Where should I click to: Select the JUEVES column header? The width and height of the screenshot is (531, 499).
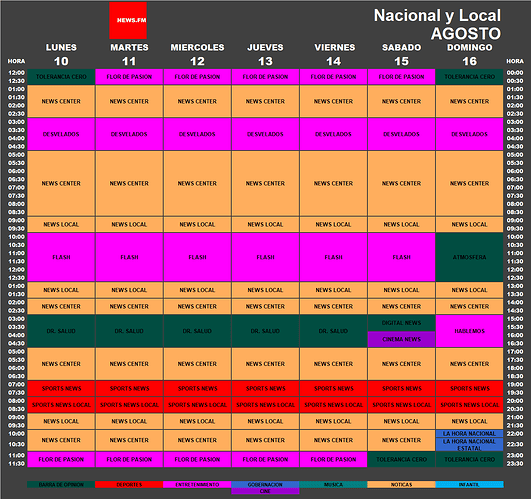pyautogui.click(x=265, y=47)
